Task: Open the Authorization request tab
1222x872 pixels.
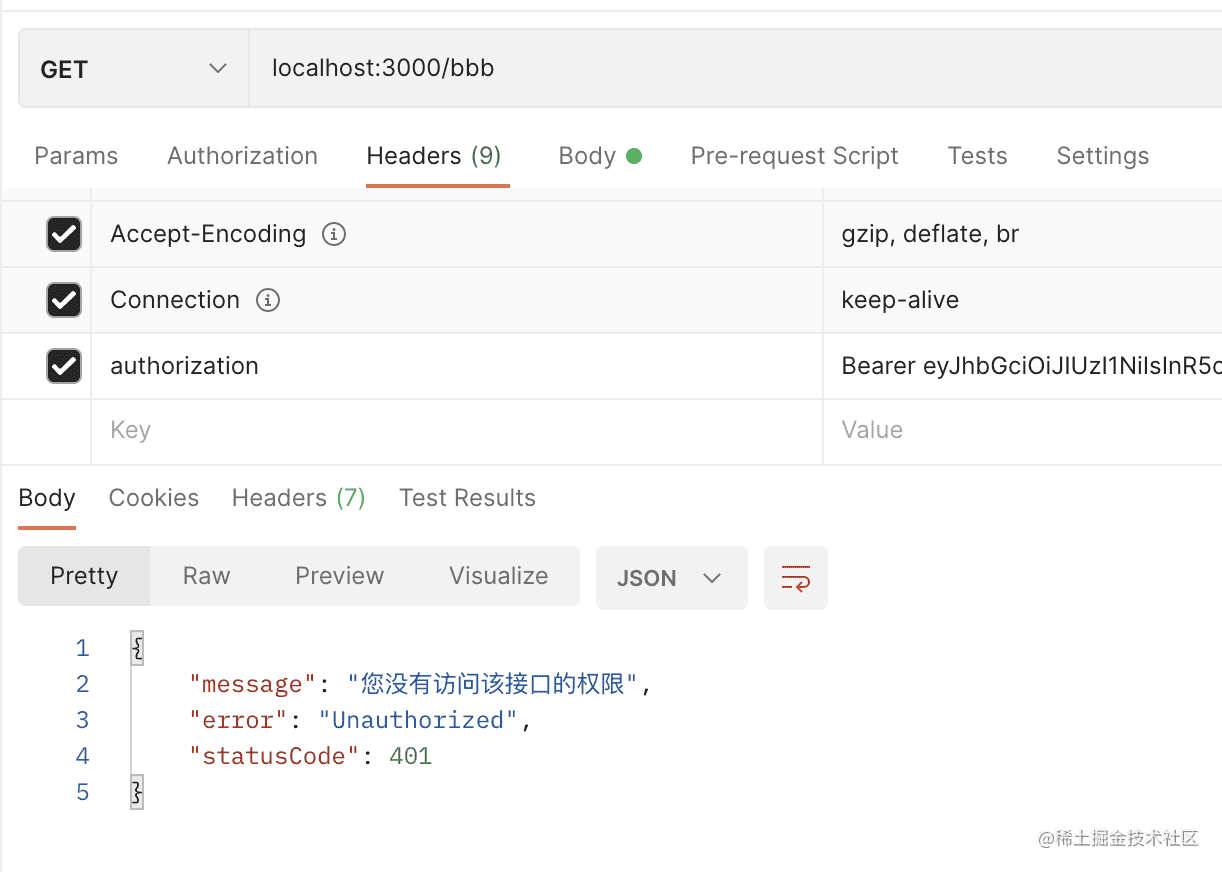Action: (x=242, y=156)
